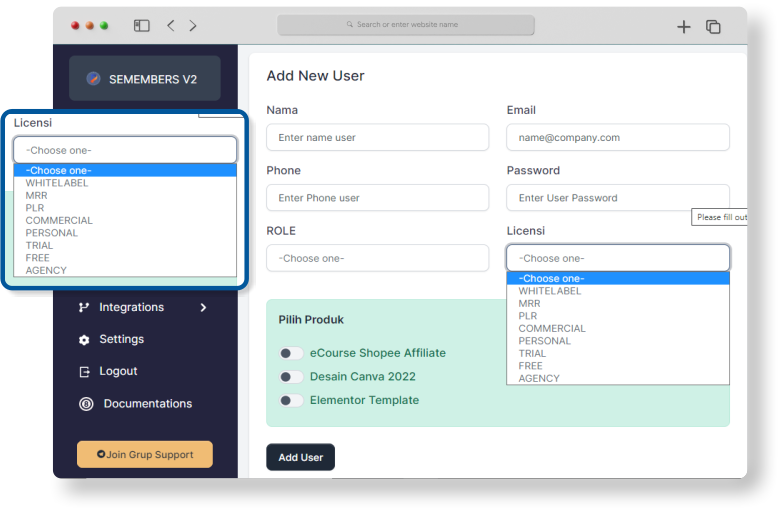This screenshot has height=510, width=780.
Task: Focus the Email input field
Action: [x=617, y=138]
